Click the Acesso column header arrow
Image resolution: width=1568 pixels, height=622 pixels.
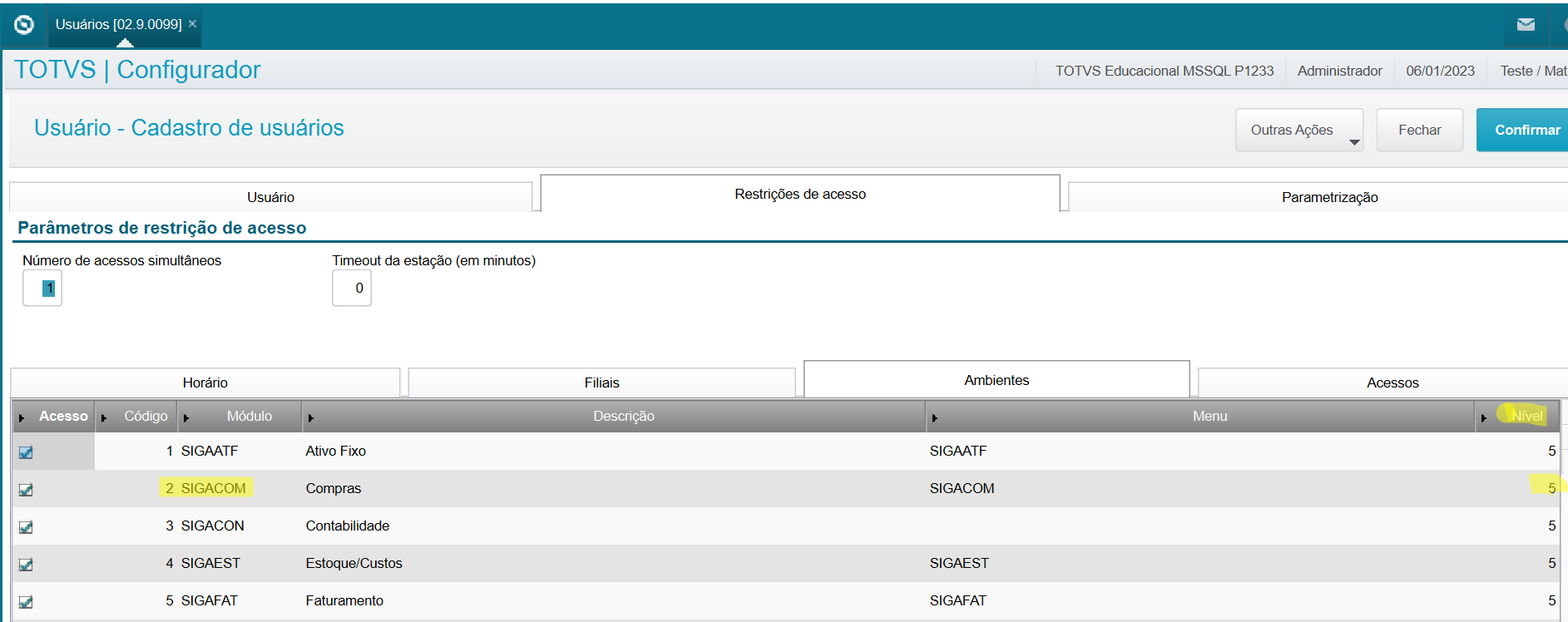[x=22, y=417]
